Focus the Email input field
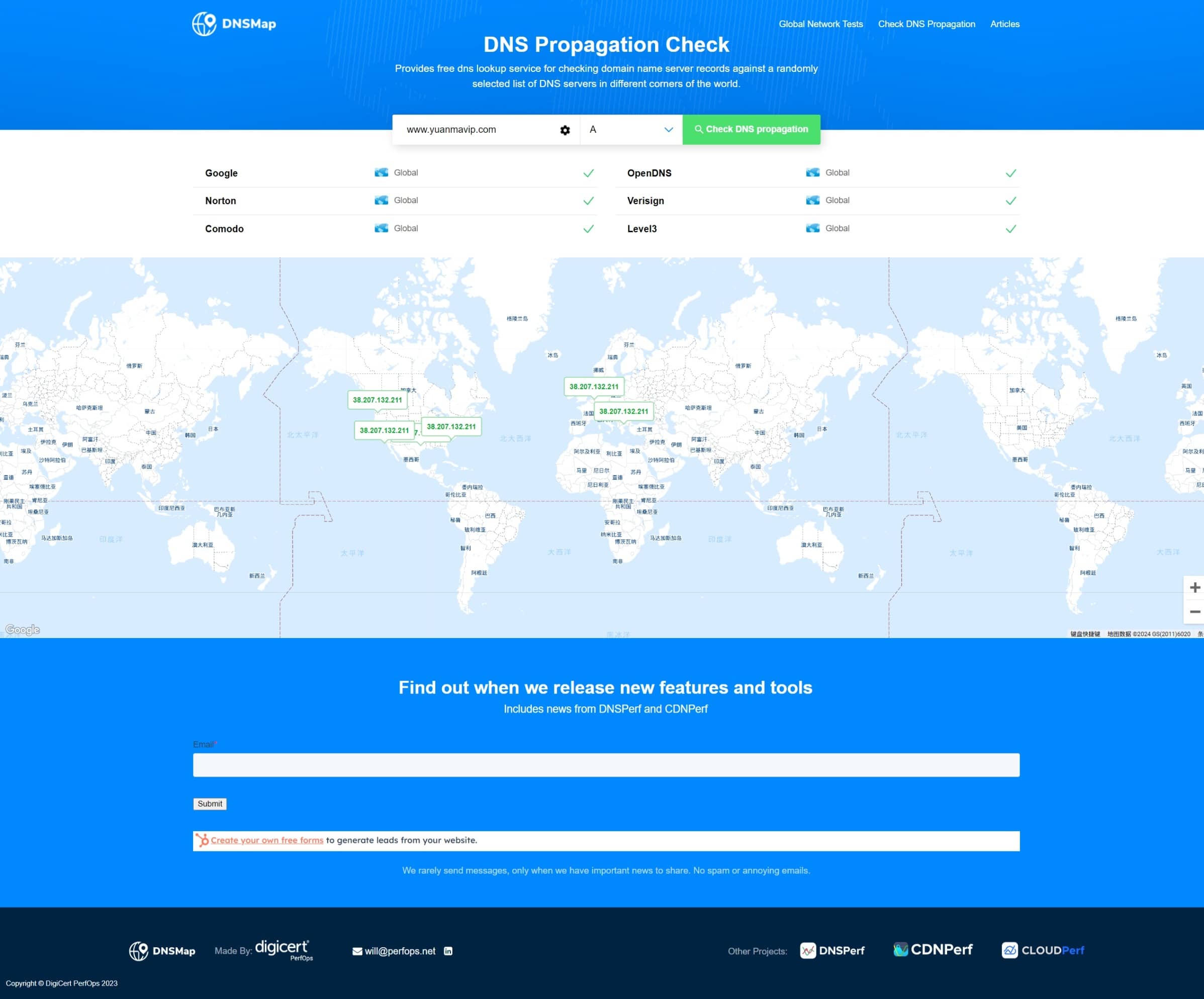The height and width of the screenshot is (999, 1204). click(606, 765)
